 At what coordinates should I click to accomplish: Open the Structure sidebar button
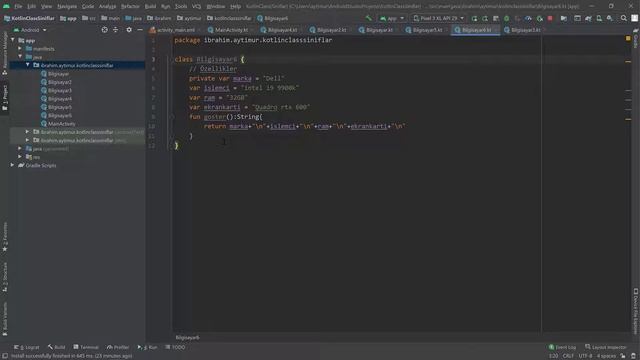coord(4,278)
